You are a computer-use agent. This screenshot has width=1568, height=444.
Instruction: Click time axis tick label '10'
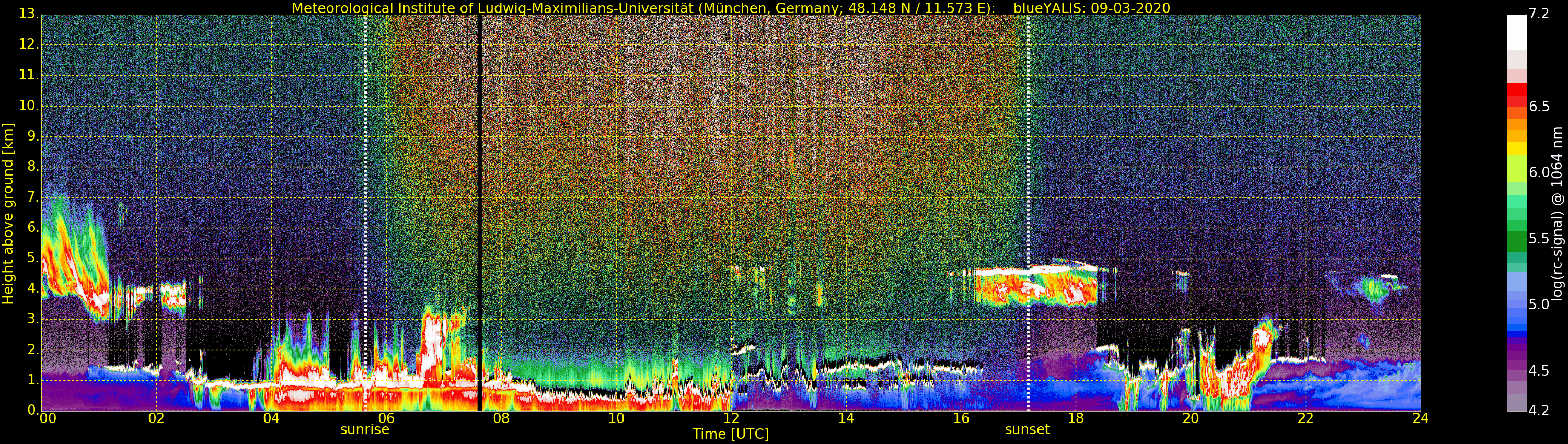616,418
